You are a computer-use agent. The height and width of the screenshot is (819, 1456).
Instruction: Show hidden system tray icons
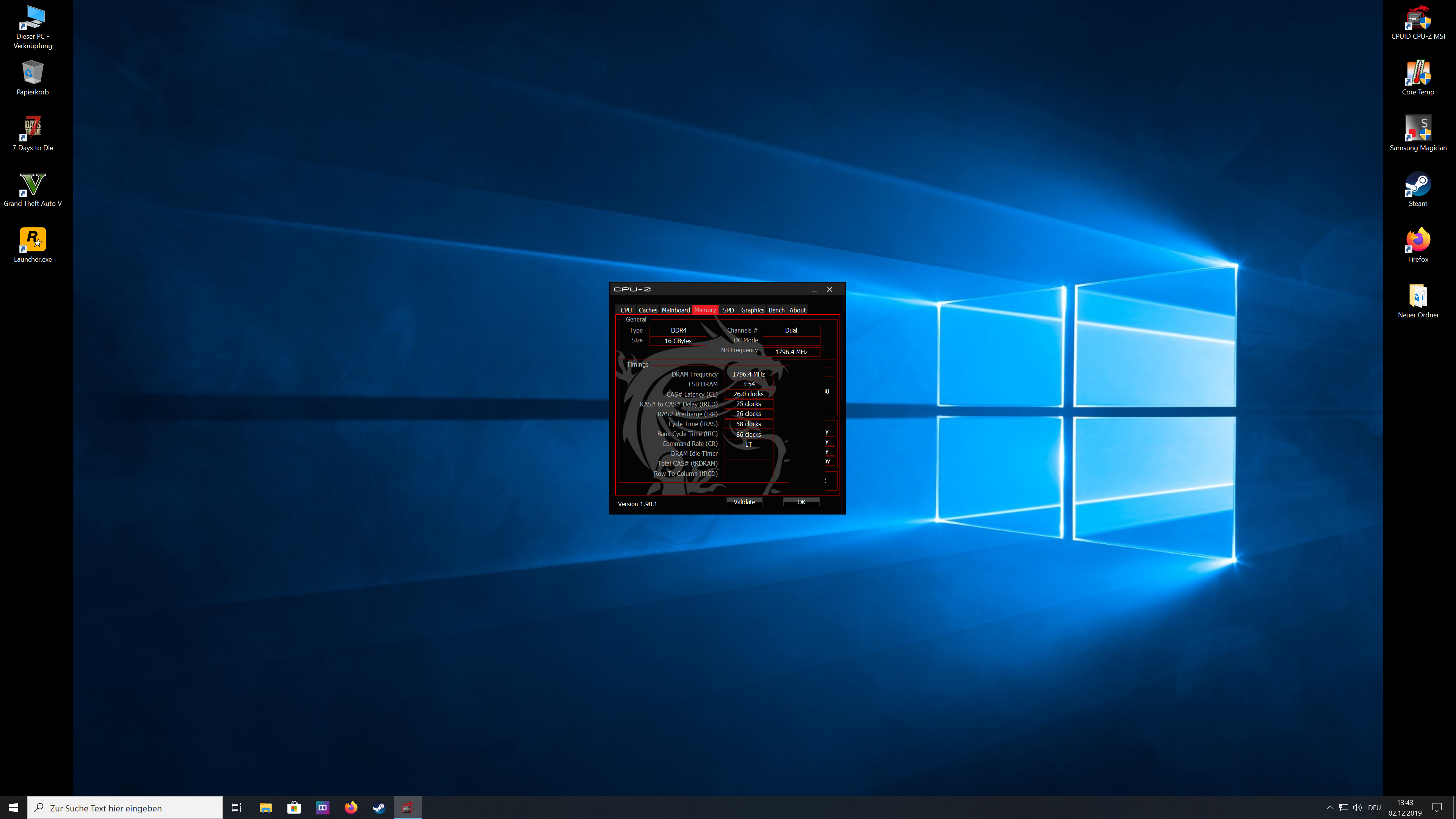(x=1329, y=808)
